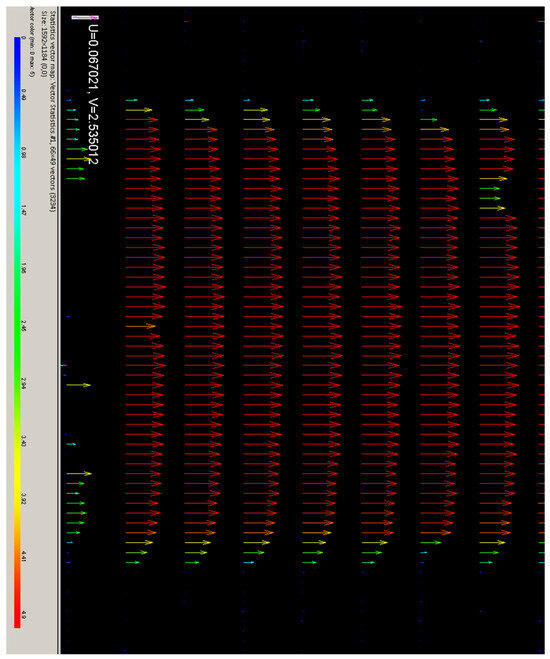
Task: Click the 1.96 color scale tick label
Action: point(24,267)
